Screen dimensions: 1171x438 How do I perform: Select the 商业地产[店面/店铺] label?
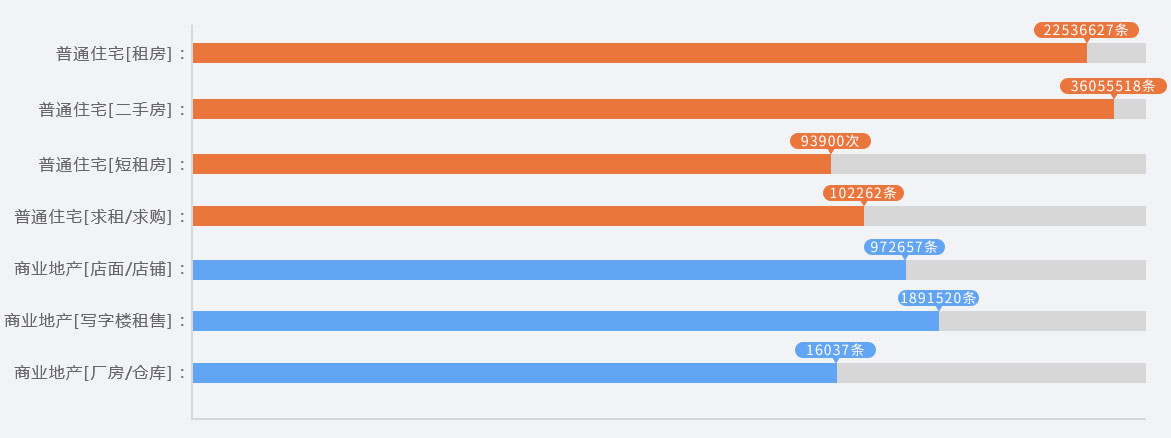[100, 269]
